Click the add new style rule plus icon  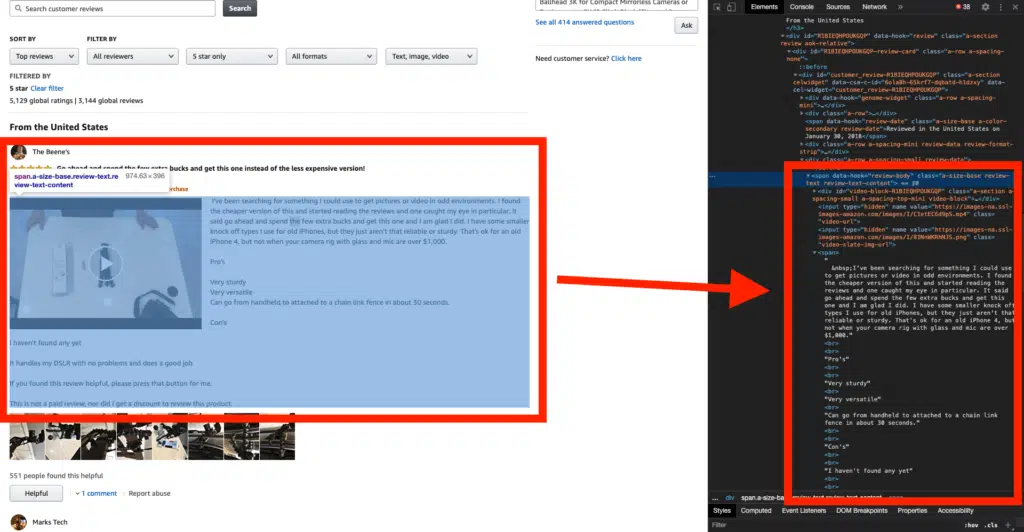1008,525
